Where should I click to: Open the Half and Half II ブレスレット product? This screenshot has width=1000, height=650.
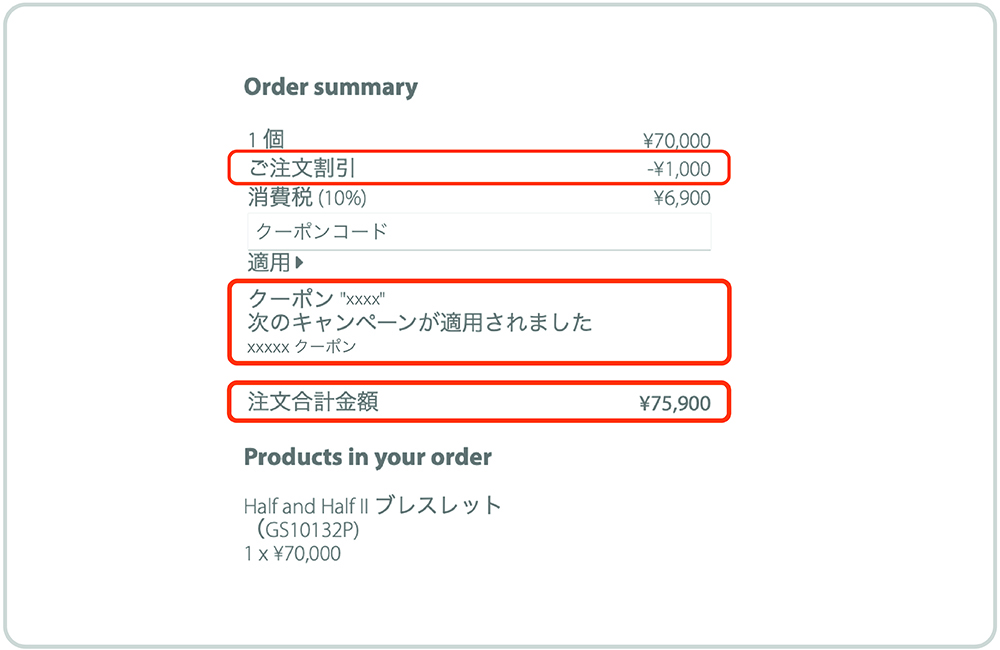(372, 506)
